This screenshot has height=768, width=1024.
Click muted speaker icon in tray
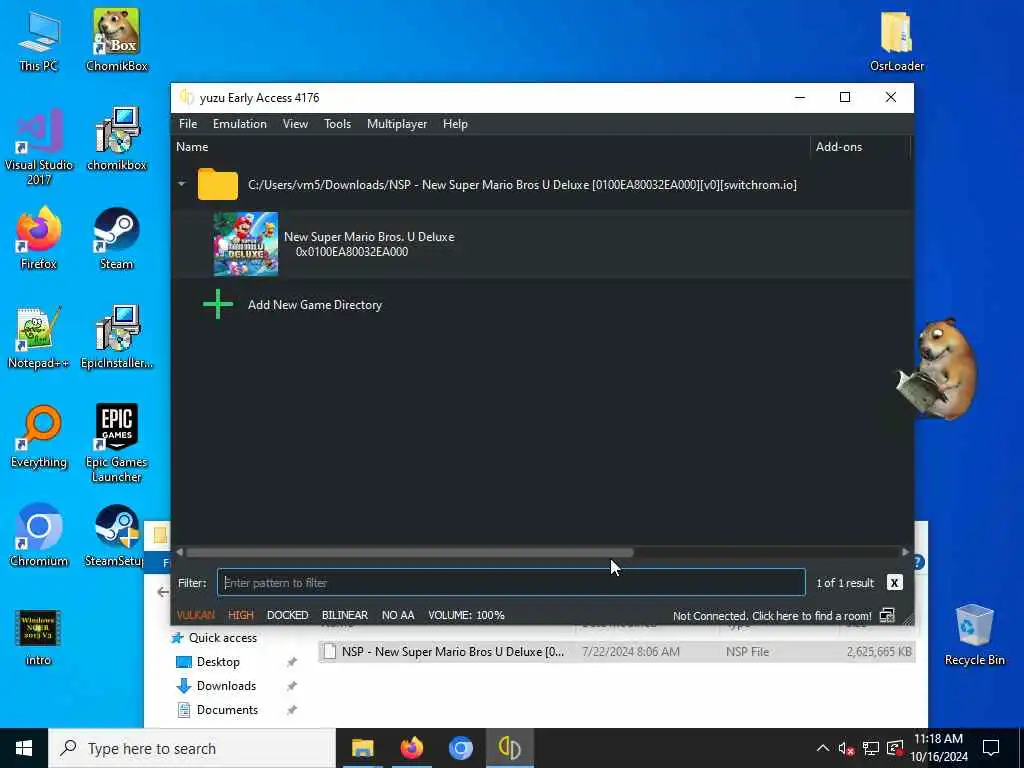[846, 748]
